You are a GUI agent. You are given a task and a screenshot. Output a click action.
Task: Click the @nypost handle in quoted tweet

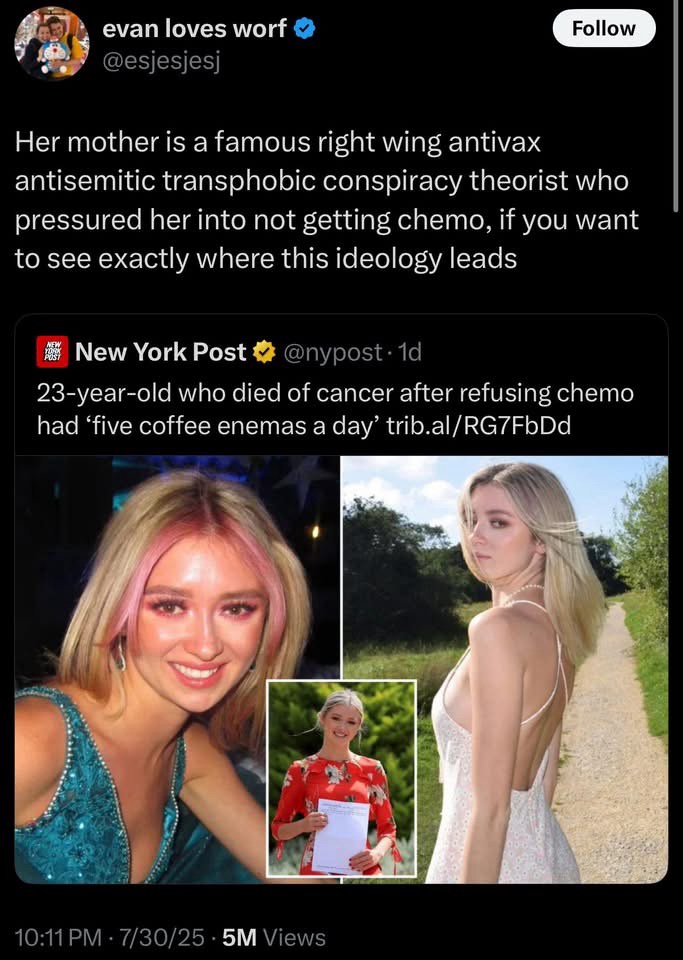click(x=332, y=352)
